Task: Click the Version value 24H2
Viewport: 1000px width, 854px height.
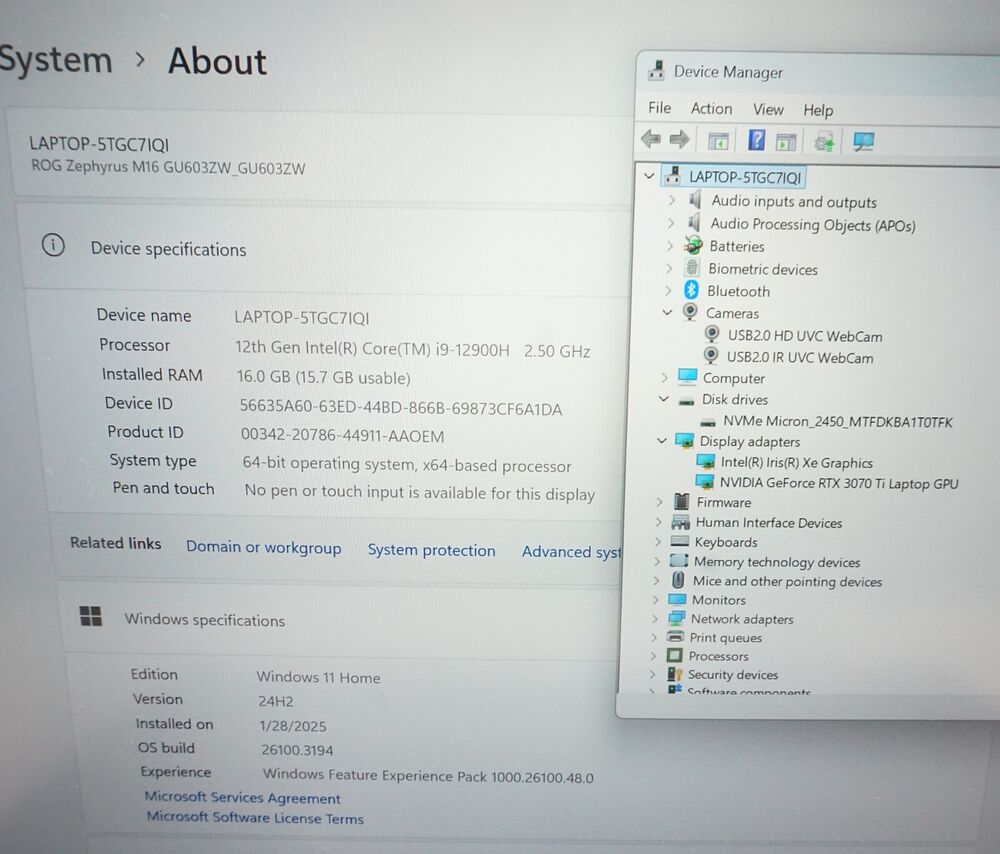Action: (276, 701)
